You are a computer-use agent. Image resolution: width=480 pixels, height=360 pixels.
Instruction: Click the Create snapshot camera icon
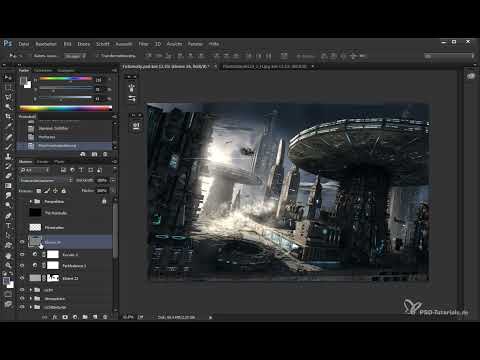click(x=95, y=154)
